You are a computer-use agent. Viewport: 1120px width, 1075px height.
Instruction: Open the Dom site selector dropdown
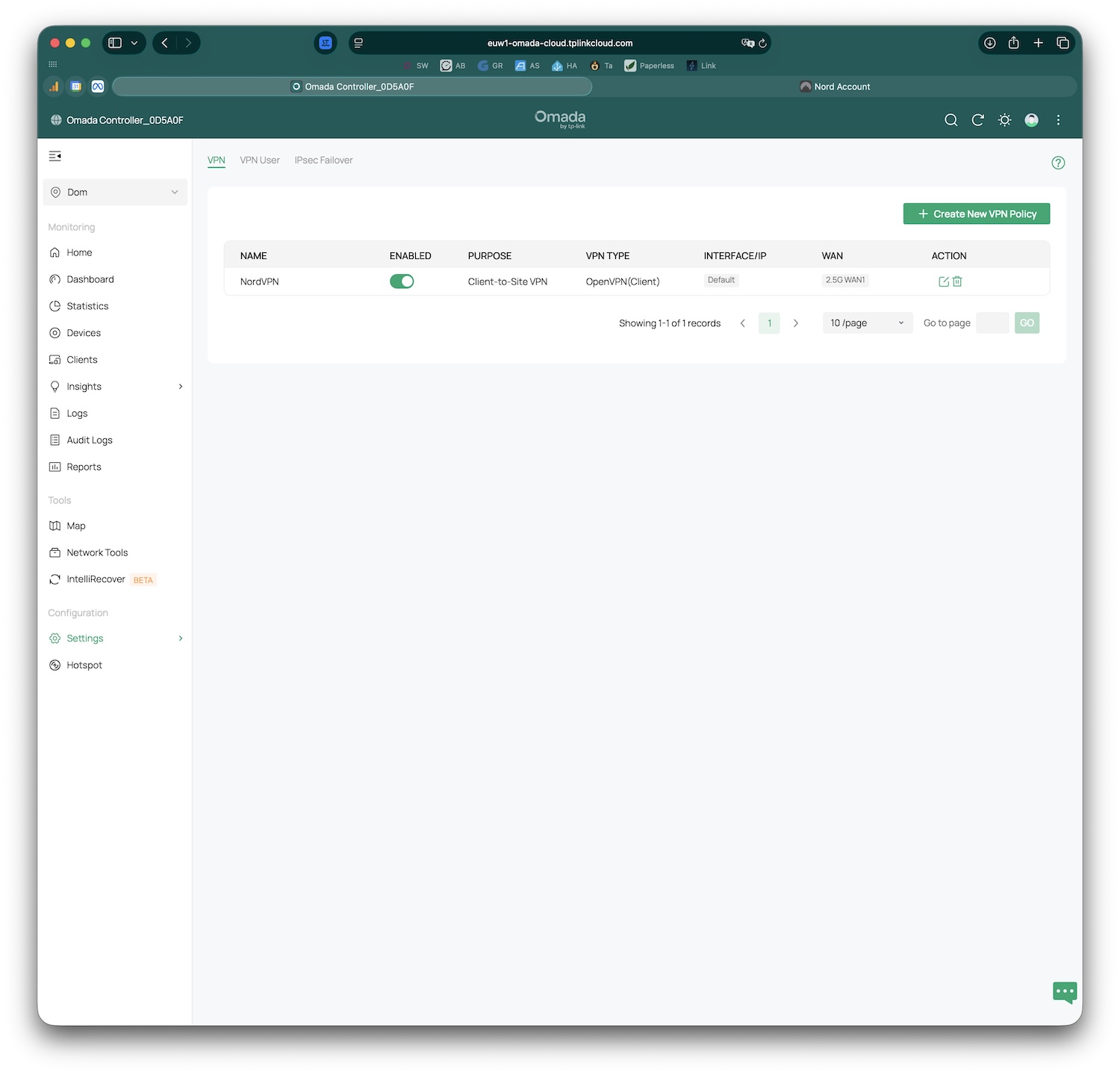point(115,193)
